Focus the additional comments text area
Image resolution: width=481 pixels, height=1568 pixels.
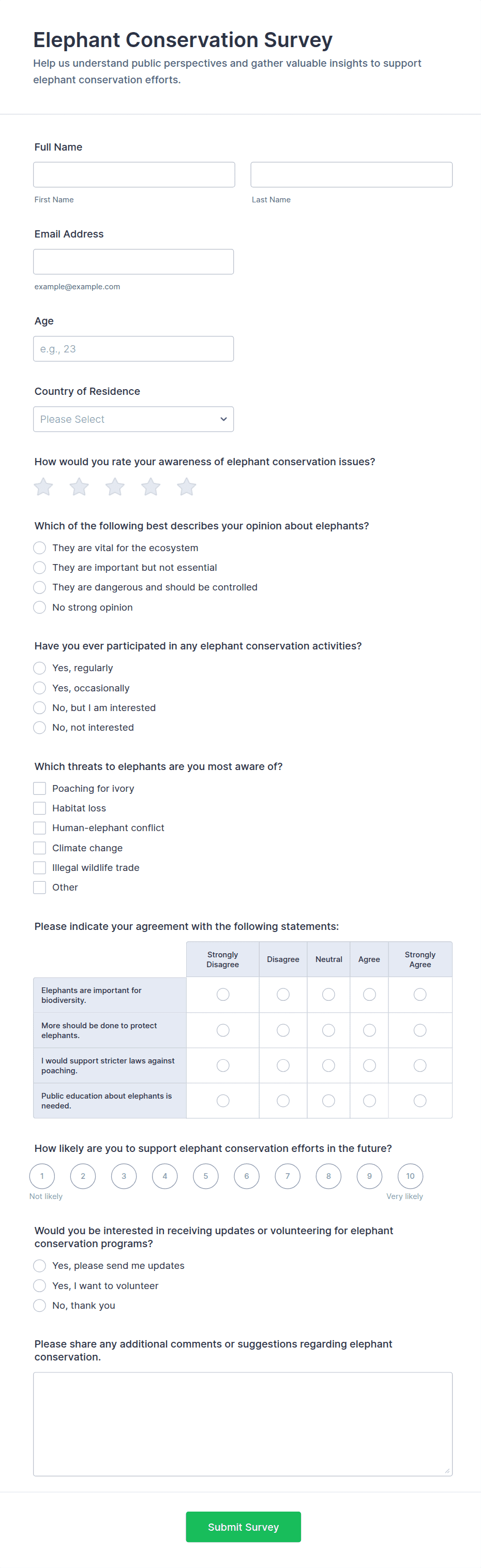coord(243,1424)
